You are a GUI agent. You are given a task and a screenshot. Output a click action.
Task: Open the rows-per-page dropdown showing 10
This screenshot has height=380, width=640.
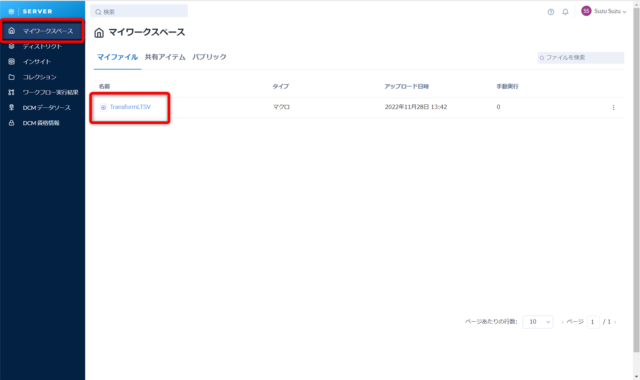[x=538, y=322]
